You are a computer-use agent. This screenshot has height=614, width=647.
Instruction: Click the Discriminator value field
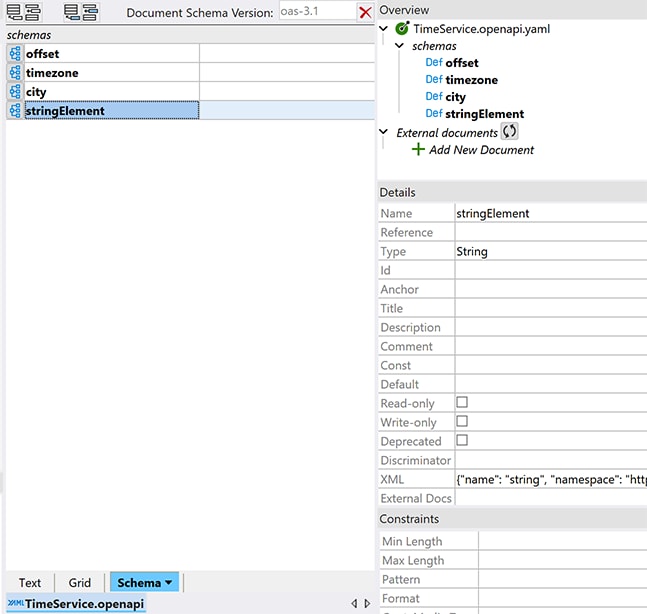(x=551, y=460)
